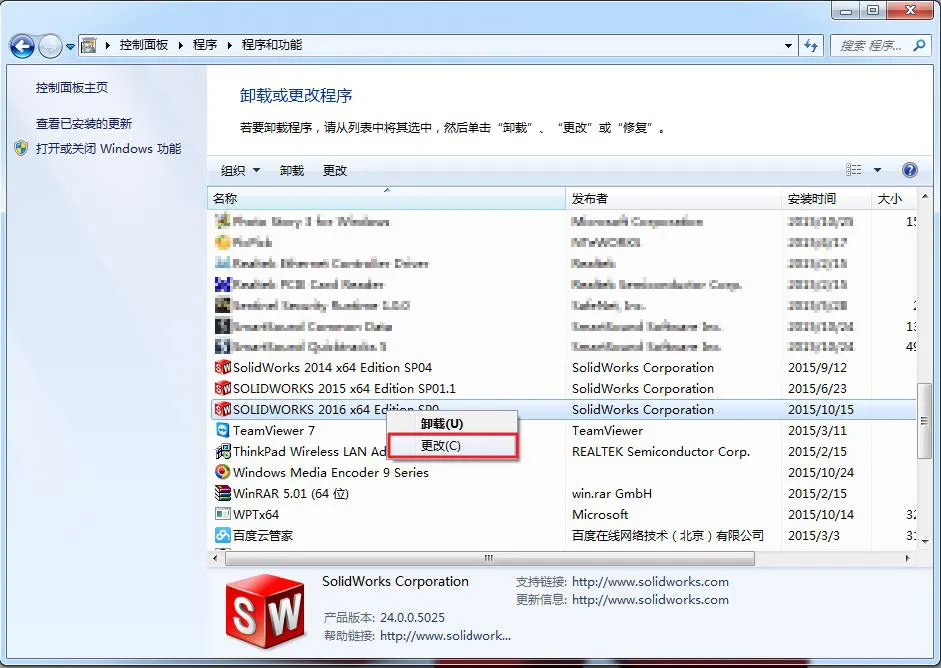This screenshot has width=941, height=668.
Task: Click the vertical scrollbar down arrow
Action: [x=924, y=541]
